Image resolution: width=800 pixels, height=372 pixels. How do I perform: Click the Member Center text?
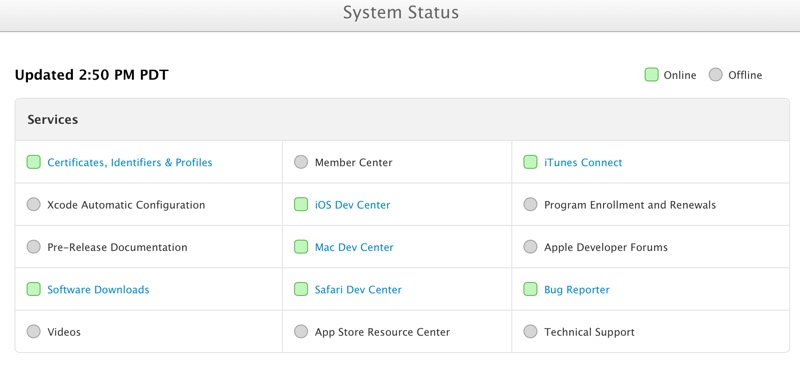(x=354, y=162)
